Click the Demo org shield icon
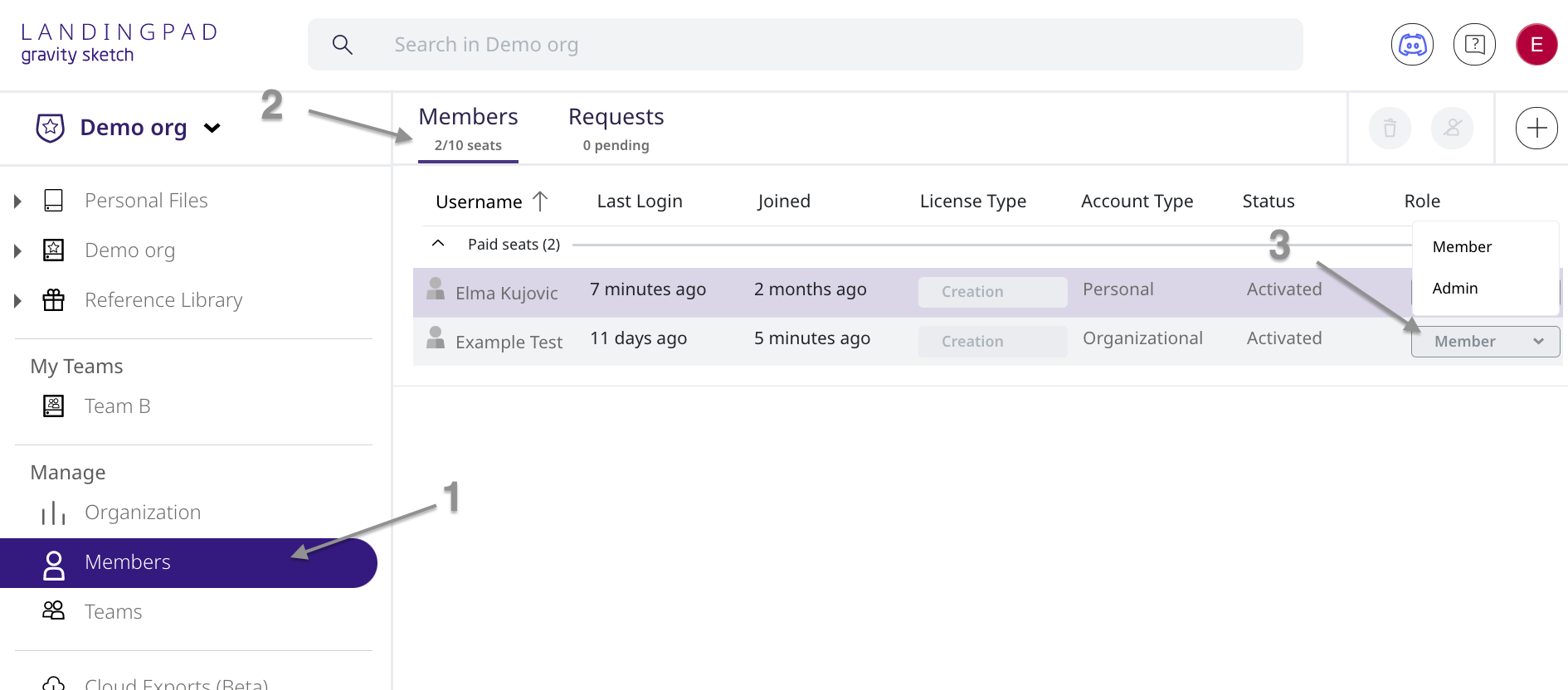This screenshot has width=1568, height=690. (51, 128)
